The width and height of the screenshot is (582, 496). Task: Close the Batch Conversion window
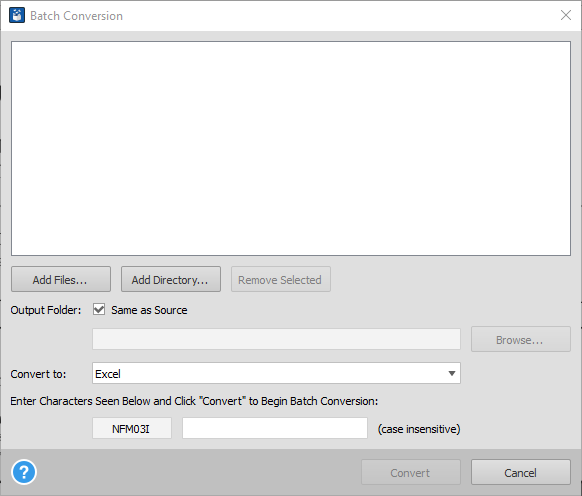(566, 15)
